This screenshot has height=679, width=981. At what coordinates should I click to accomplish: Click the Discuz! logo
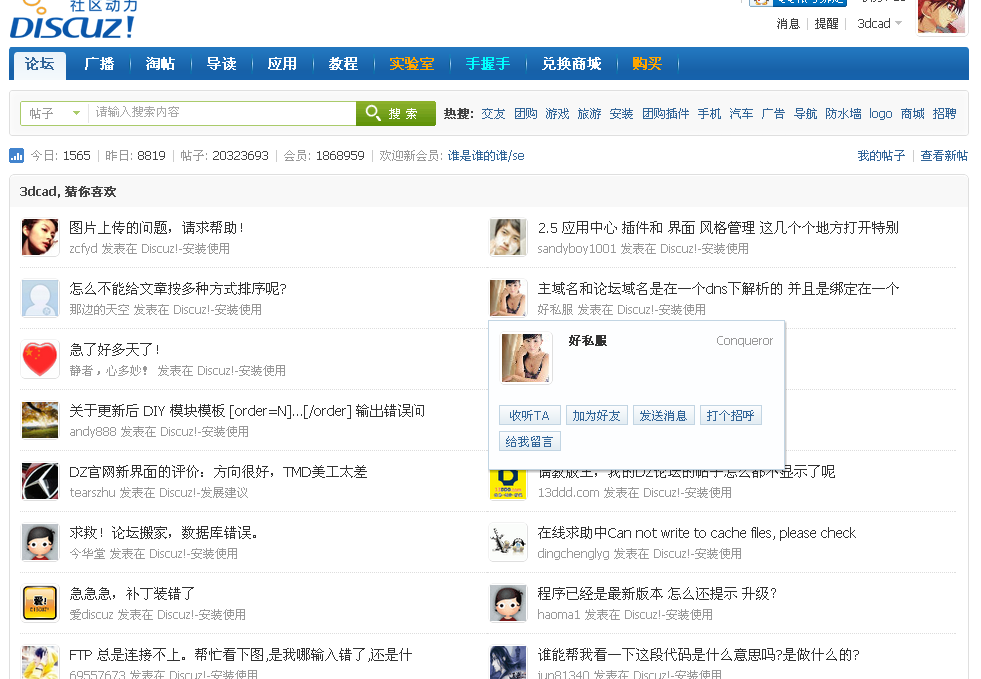click(73, 20)
